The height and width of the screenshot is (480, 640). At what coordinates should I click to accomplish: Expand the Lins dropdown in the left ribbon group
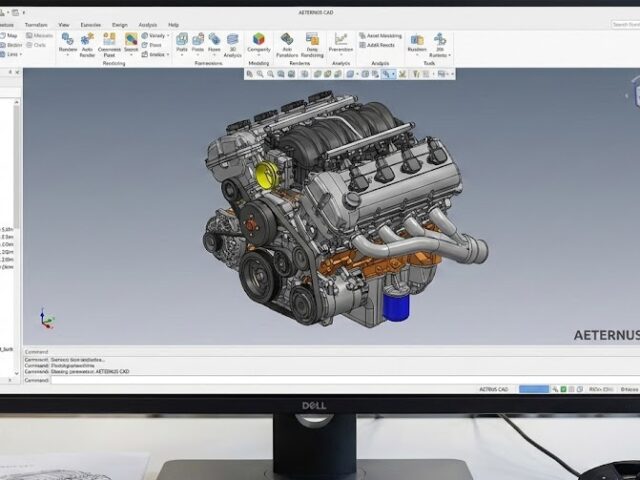click(21, 54)
